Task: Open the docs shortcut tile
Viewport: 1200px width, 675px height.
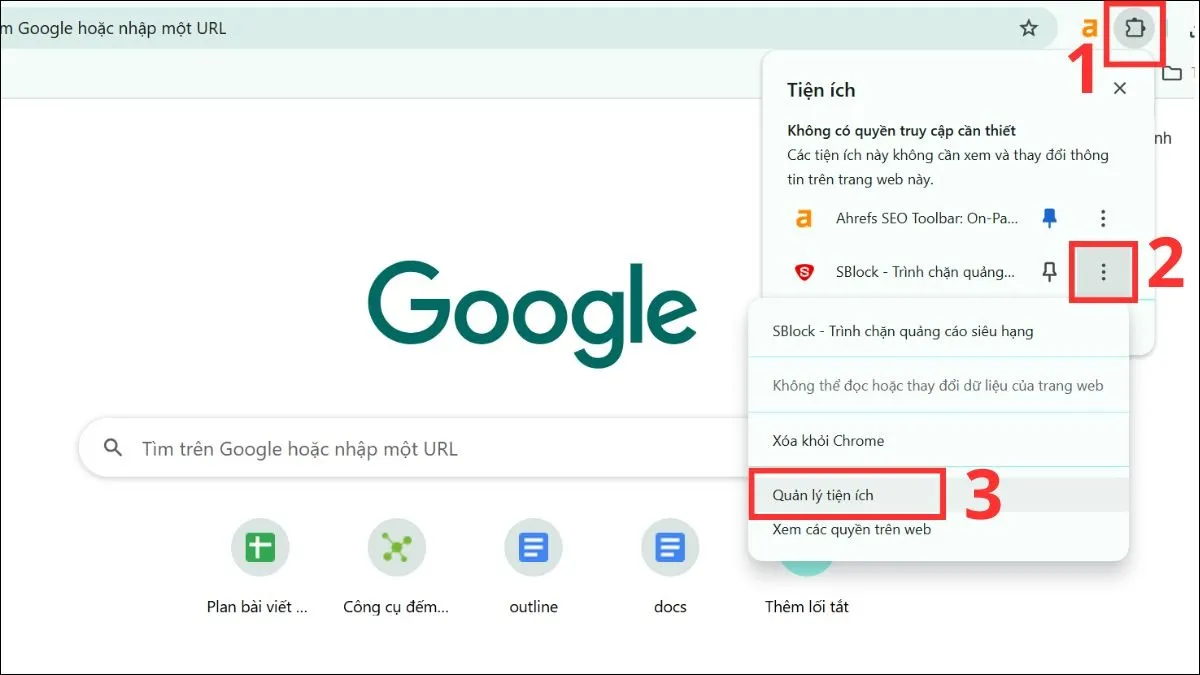Action: [670, 548]
